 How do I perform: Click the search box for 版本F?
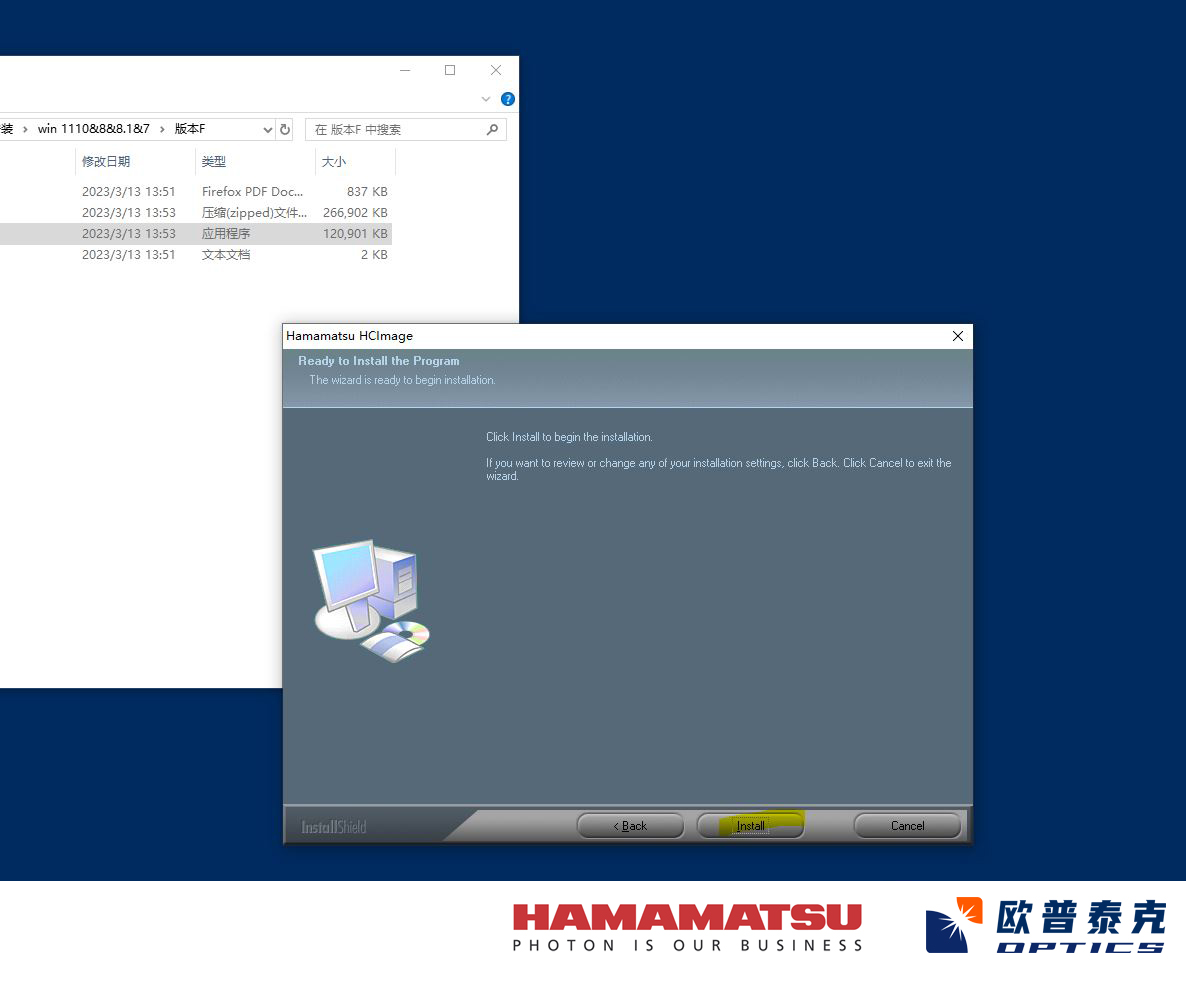click(x=395, y=130)
